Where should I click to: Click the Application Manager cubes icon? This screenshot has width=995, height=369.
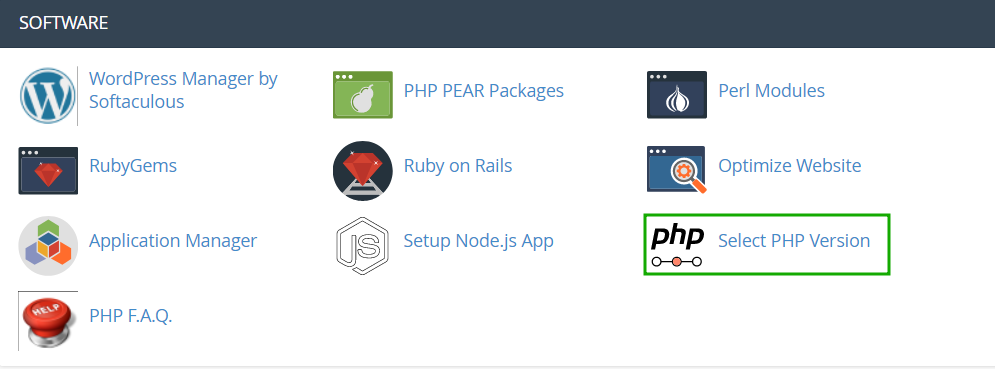click(48, 245)
